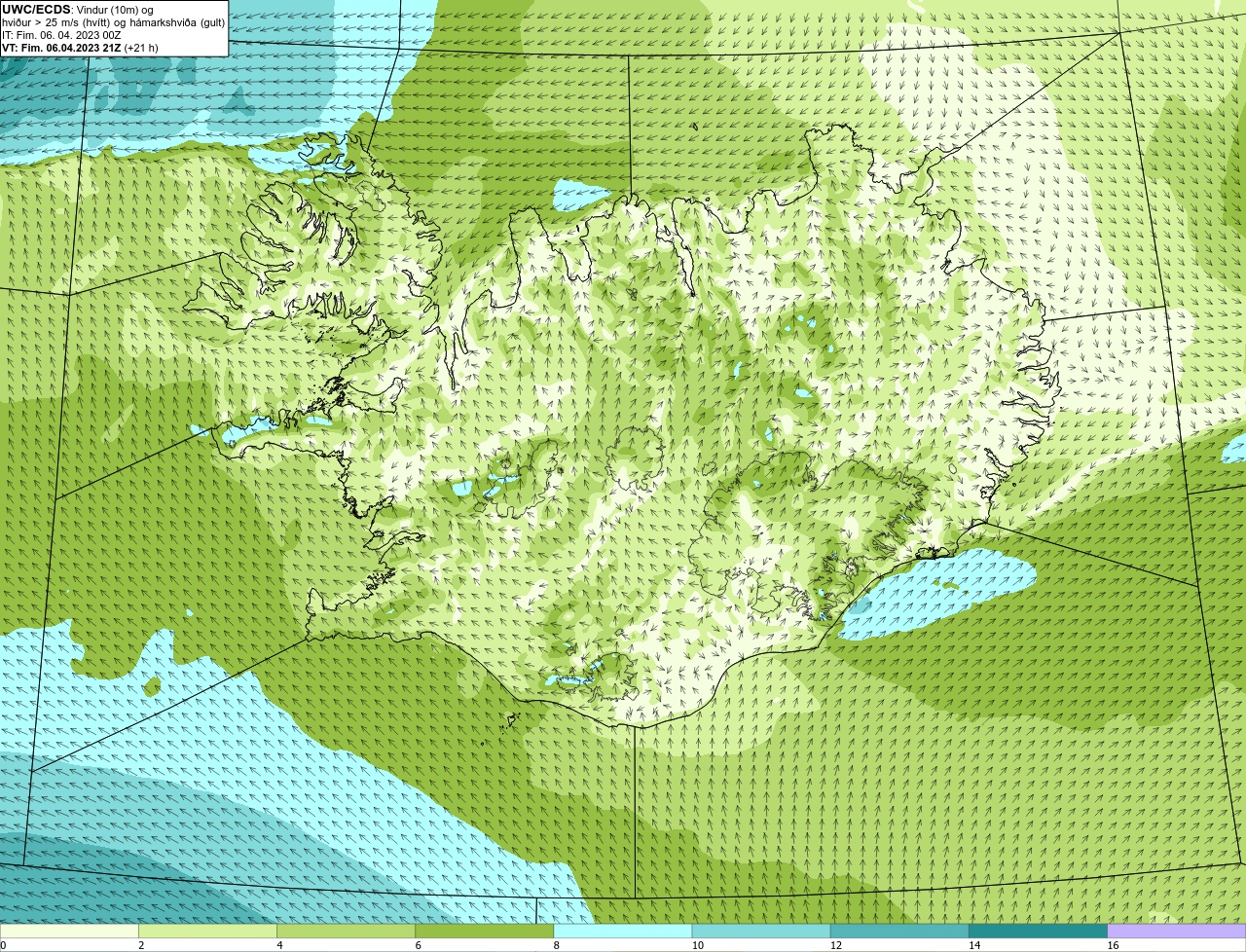Click the '2' tick label on the scale
The image size is (1246, 952).
point(141,945)
